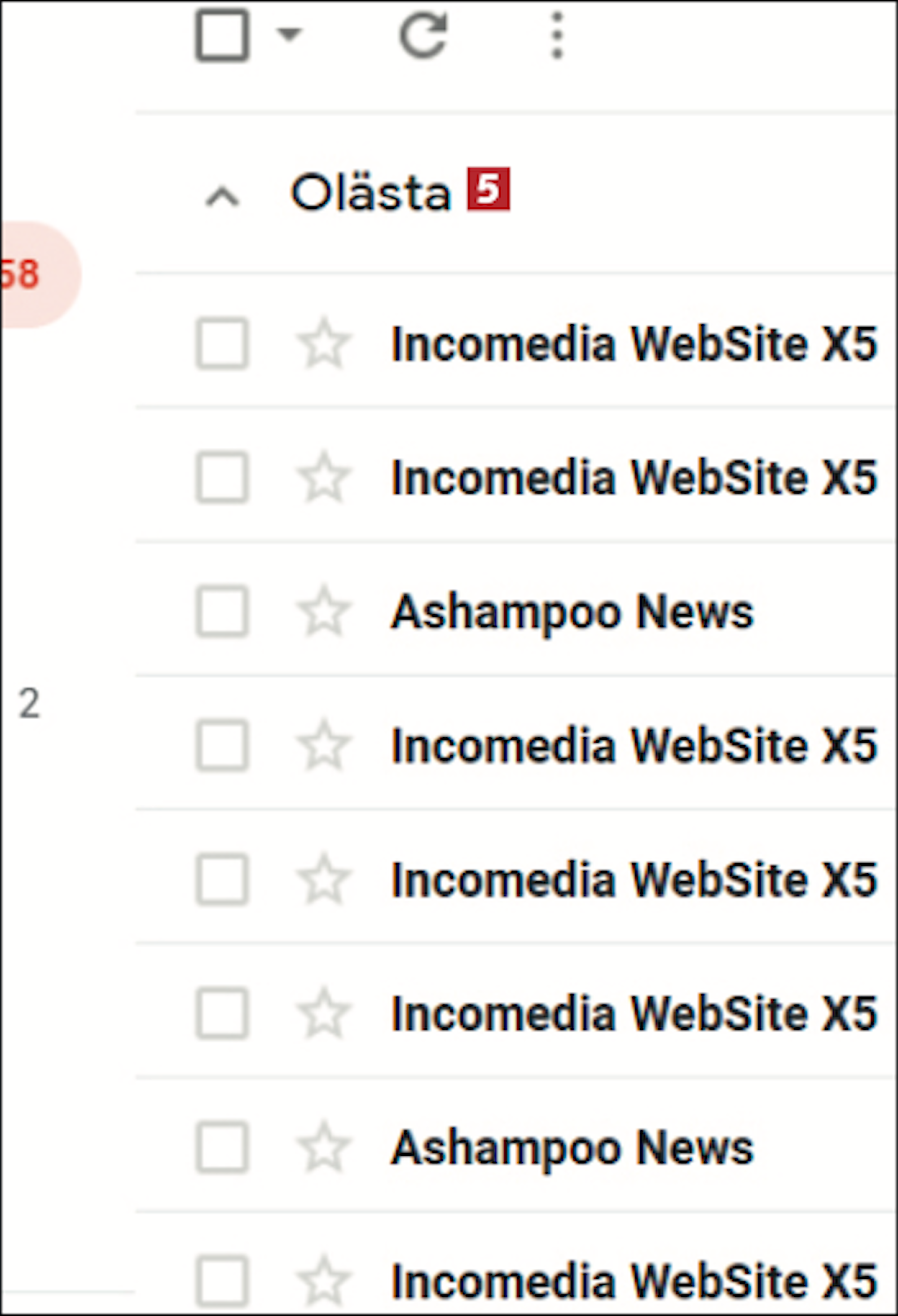Viewport: 898px width, 1316px height.
Task: Star the fifth email row
Action: pyautogui.click(x=324, y=879)
